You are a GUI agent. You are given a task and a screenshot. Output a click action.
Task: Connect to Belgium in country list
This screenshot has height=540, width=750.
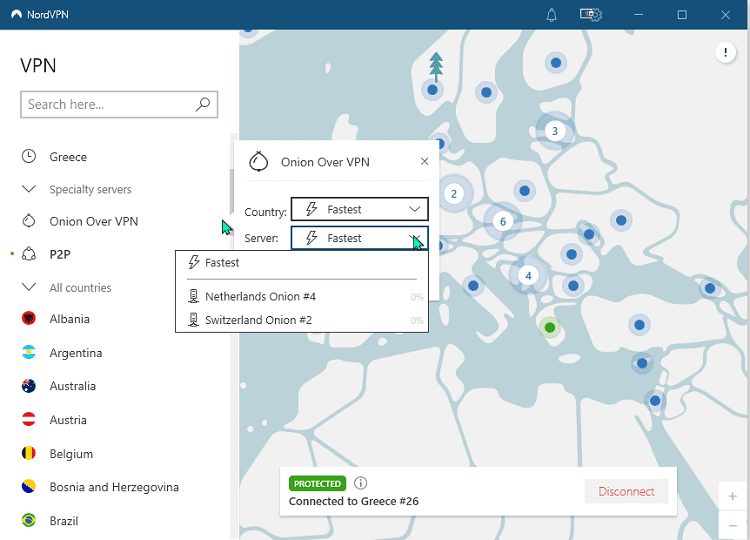[71, 454]
